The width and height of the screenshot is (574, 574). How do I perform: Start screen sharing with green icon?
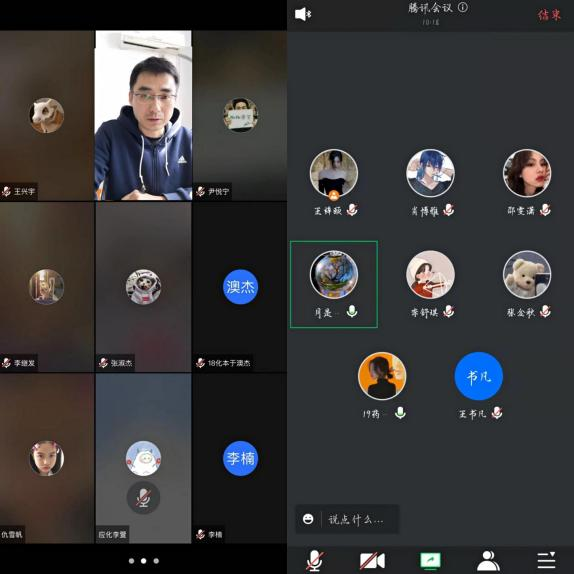click(430, 560)
